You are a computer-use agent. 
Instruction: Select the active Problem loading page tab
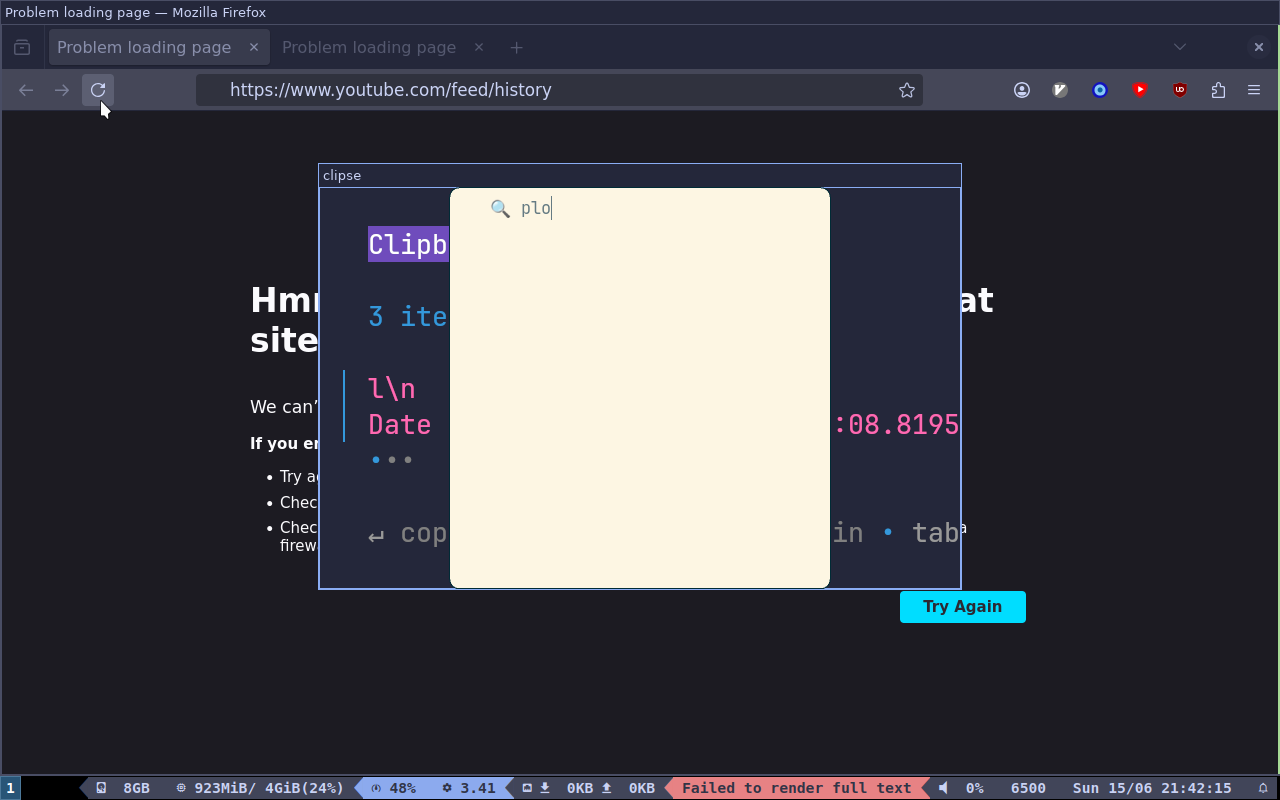point(158,47)
